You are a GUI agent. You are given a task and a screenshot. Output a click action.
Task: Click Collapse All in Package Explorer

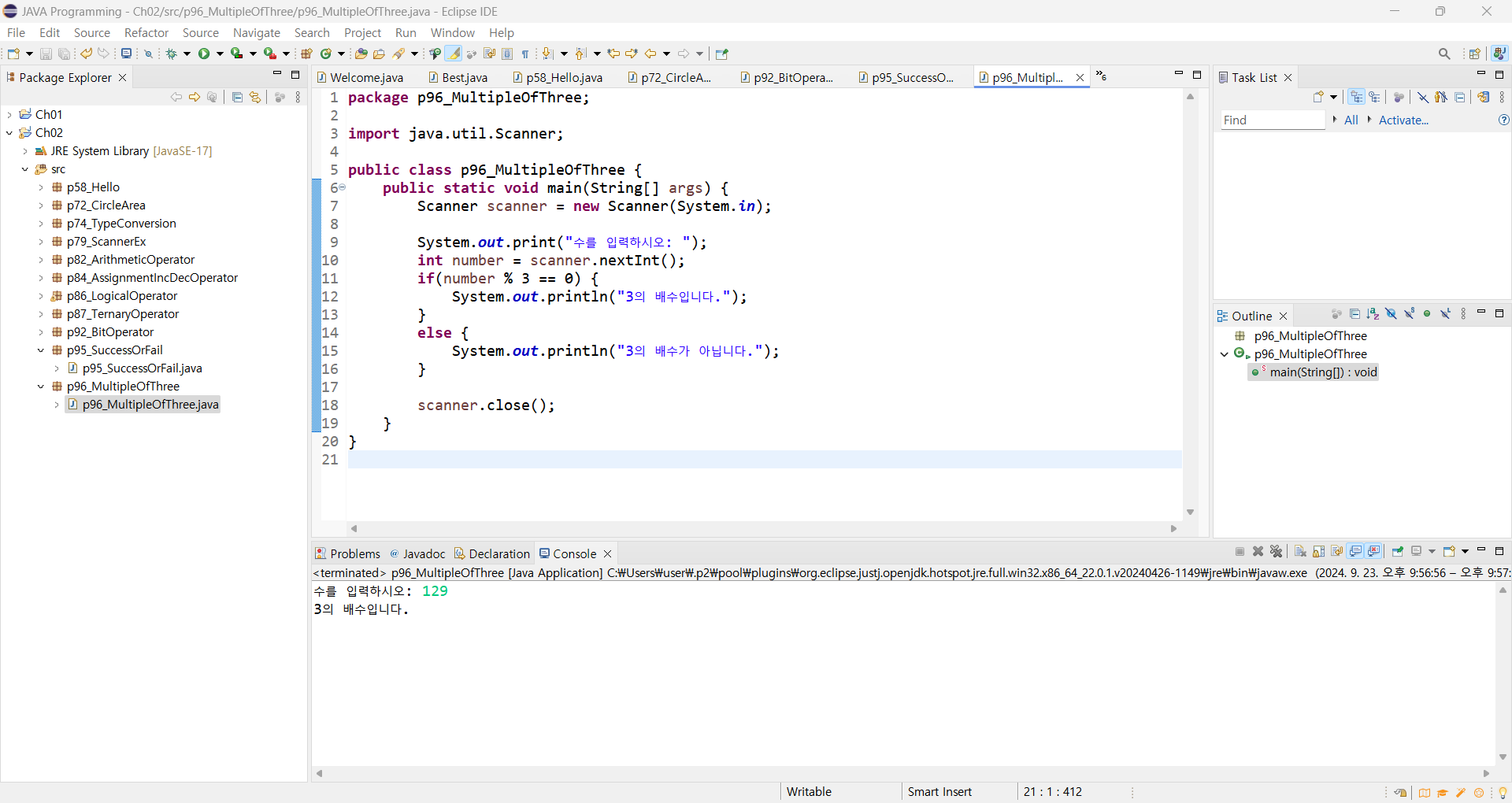237,97
